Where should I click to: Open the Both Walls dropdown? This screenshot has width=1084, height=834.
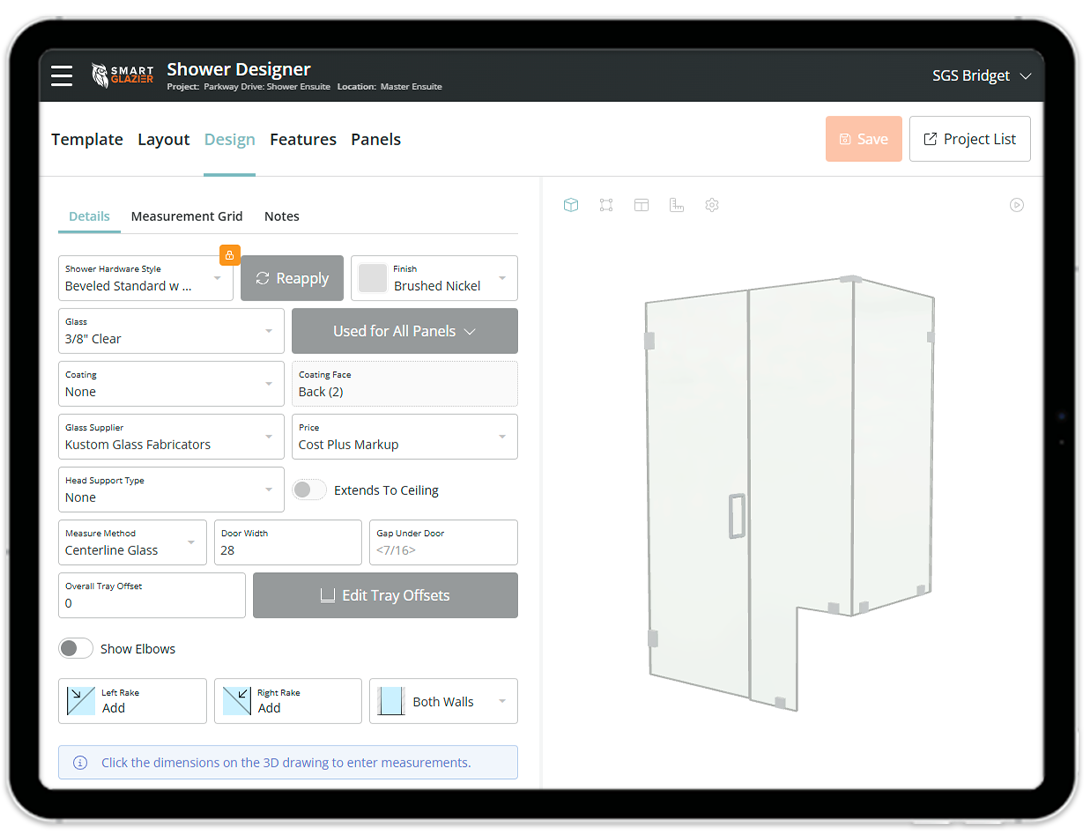point(443,701)
